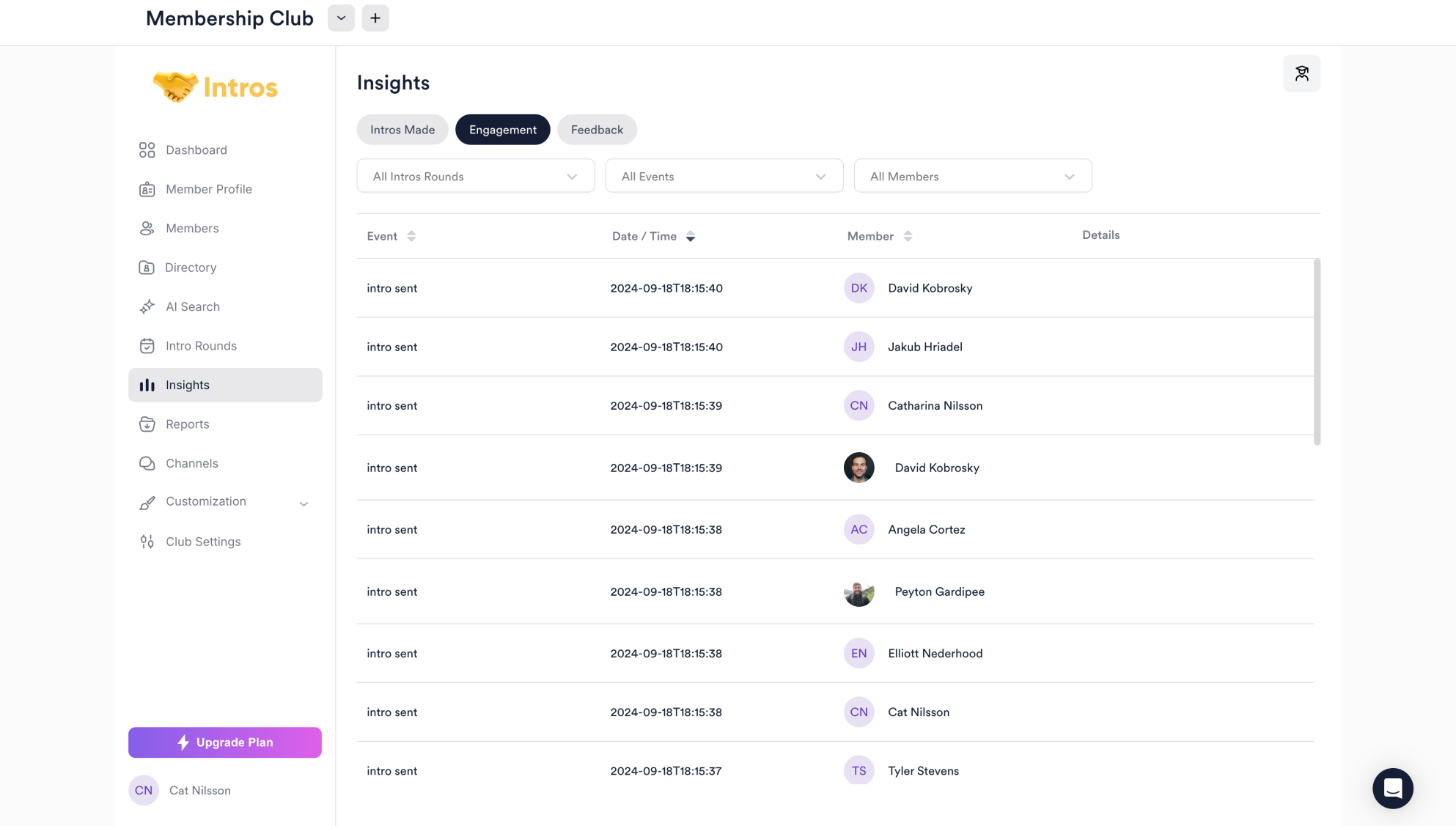Open the All Events filter dropdown
This screenshot has width=1456, height=826.
[x=724, y=177]
